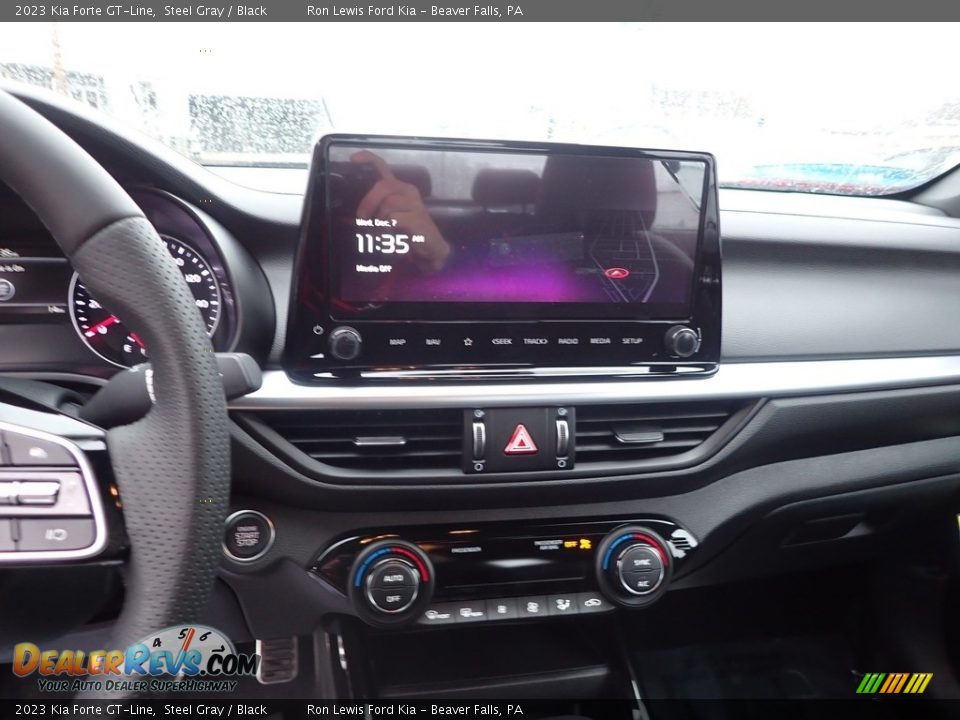Tap the right volume knob below the screen

click(684, 343)
